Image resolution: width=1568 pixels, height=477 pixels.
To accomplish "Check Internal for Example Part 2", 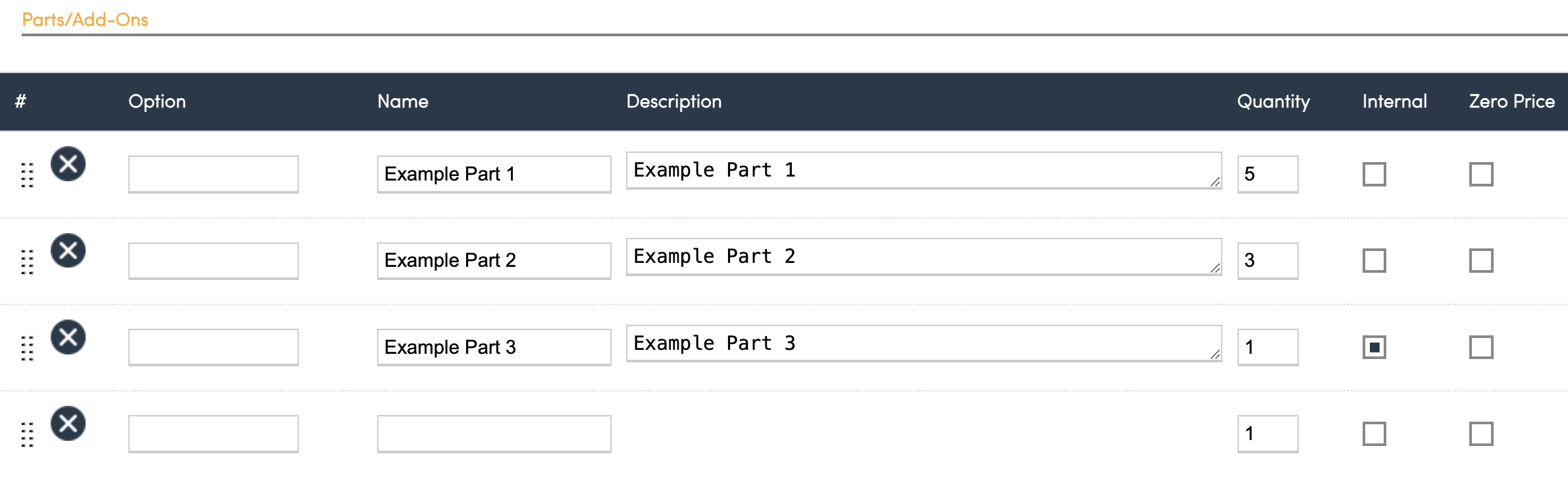I will coord(1374,261).
